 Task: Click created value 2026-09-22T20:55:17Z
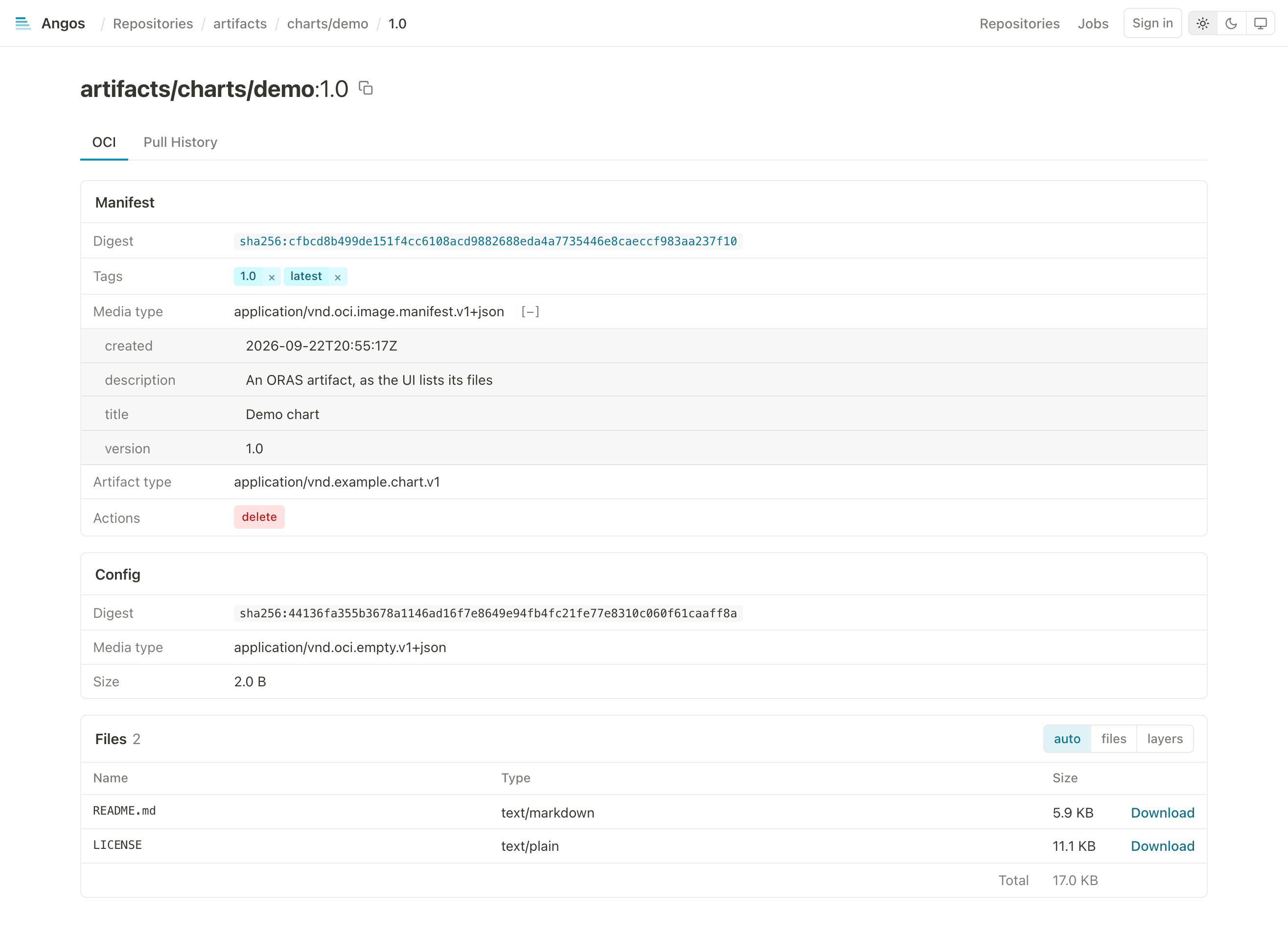pyautogui.click(x=322, y=346)
